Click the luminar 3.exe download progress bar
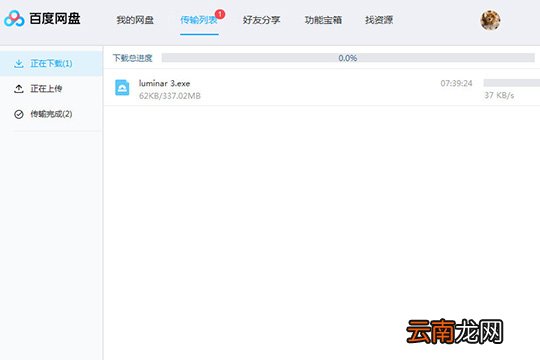 coord(512,82)
